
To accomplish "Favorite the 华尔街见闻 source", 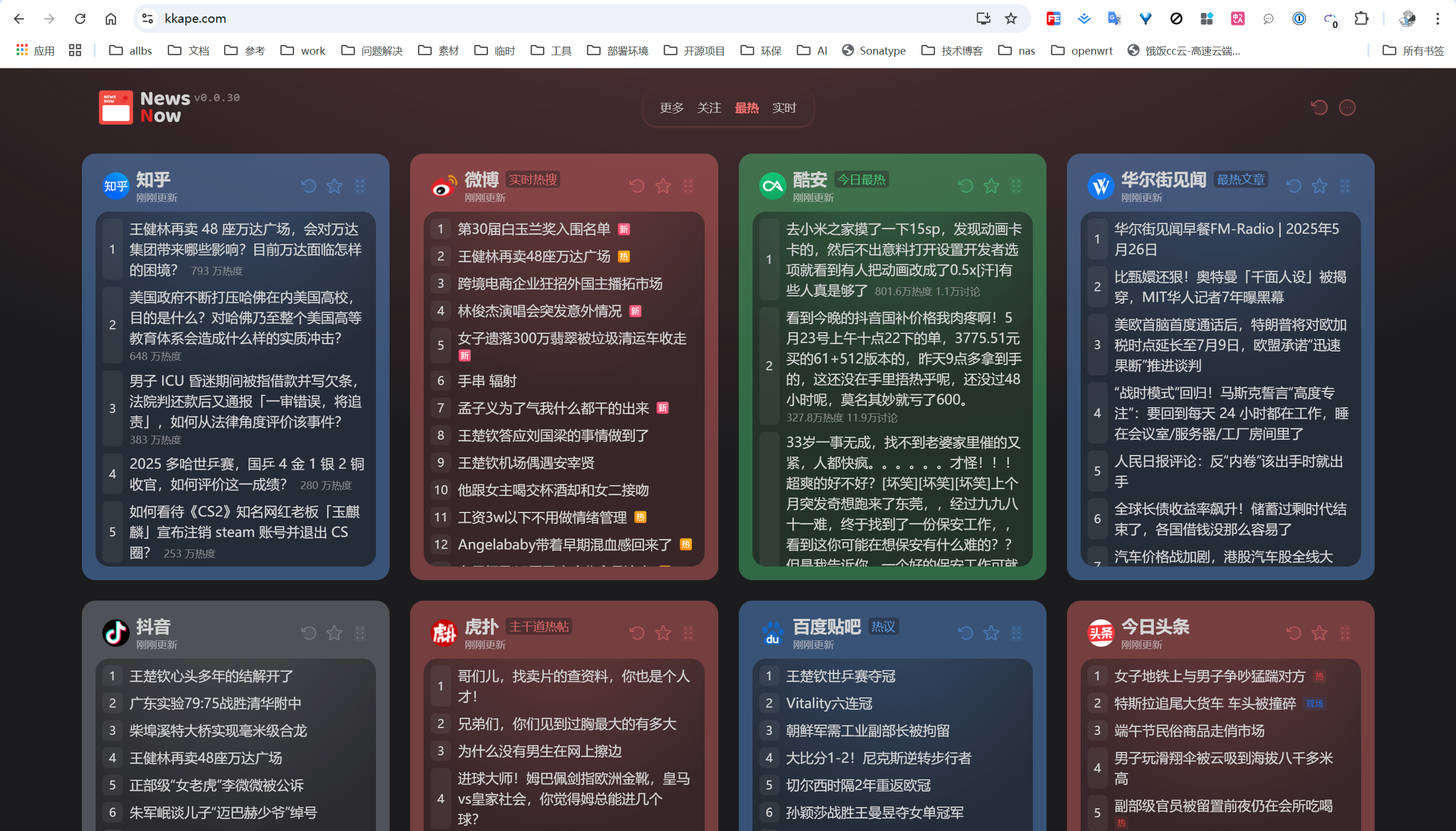I will [1319, 186].
